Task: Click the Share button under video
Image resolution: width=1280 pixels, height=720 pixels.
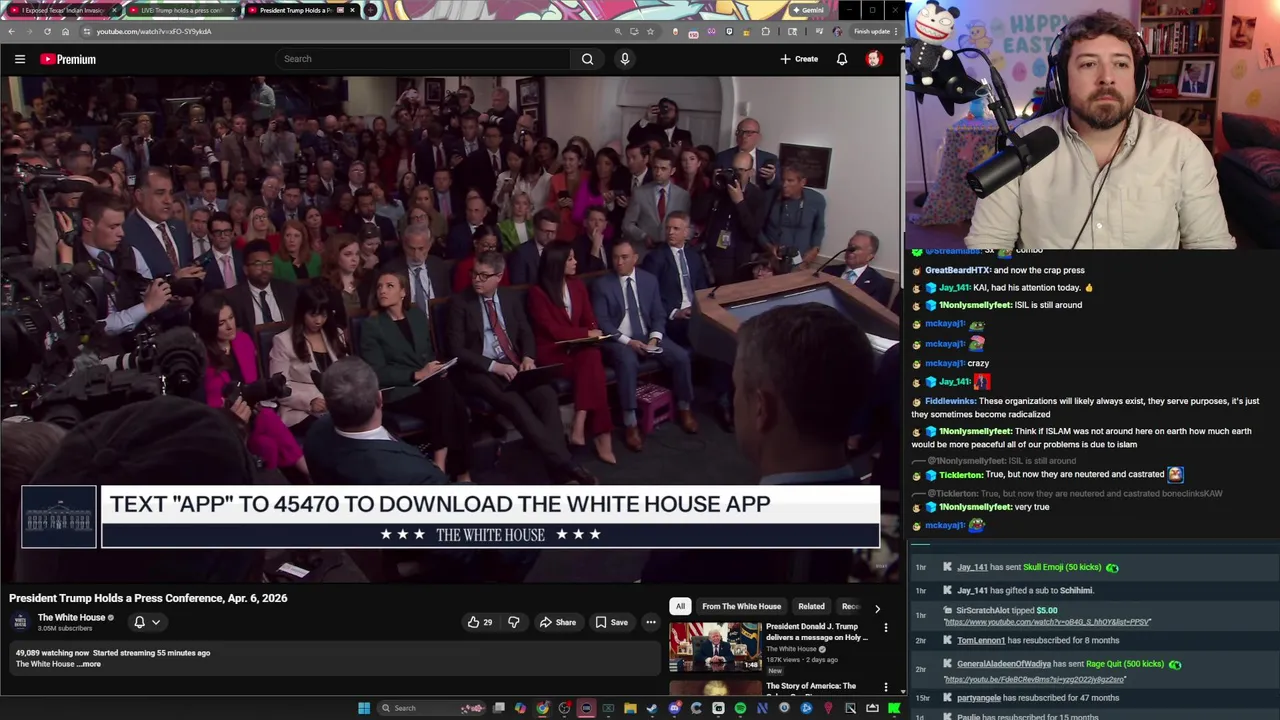Action: click(x=557, y=622)
